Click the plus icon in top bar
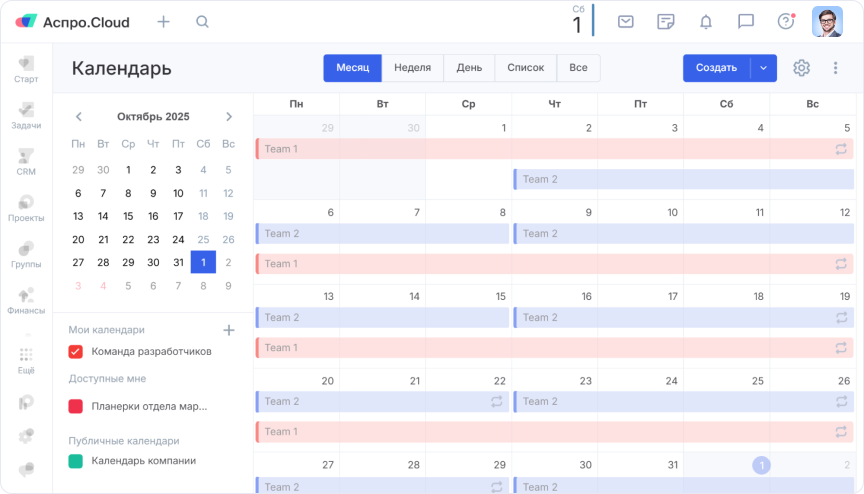The height and width of the screenshot is (494, 864). 164,21
